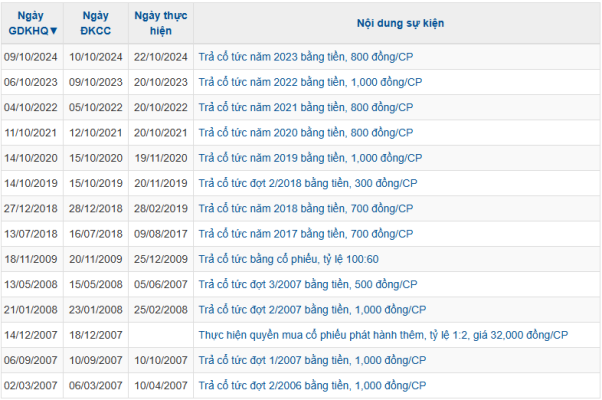Click the Ngày ĐKCC column header
Viewport: 602px width, 400px height.
click(x=96, y=23)
